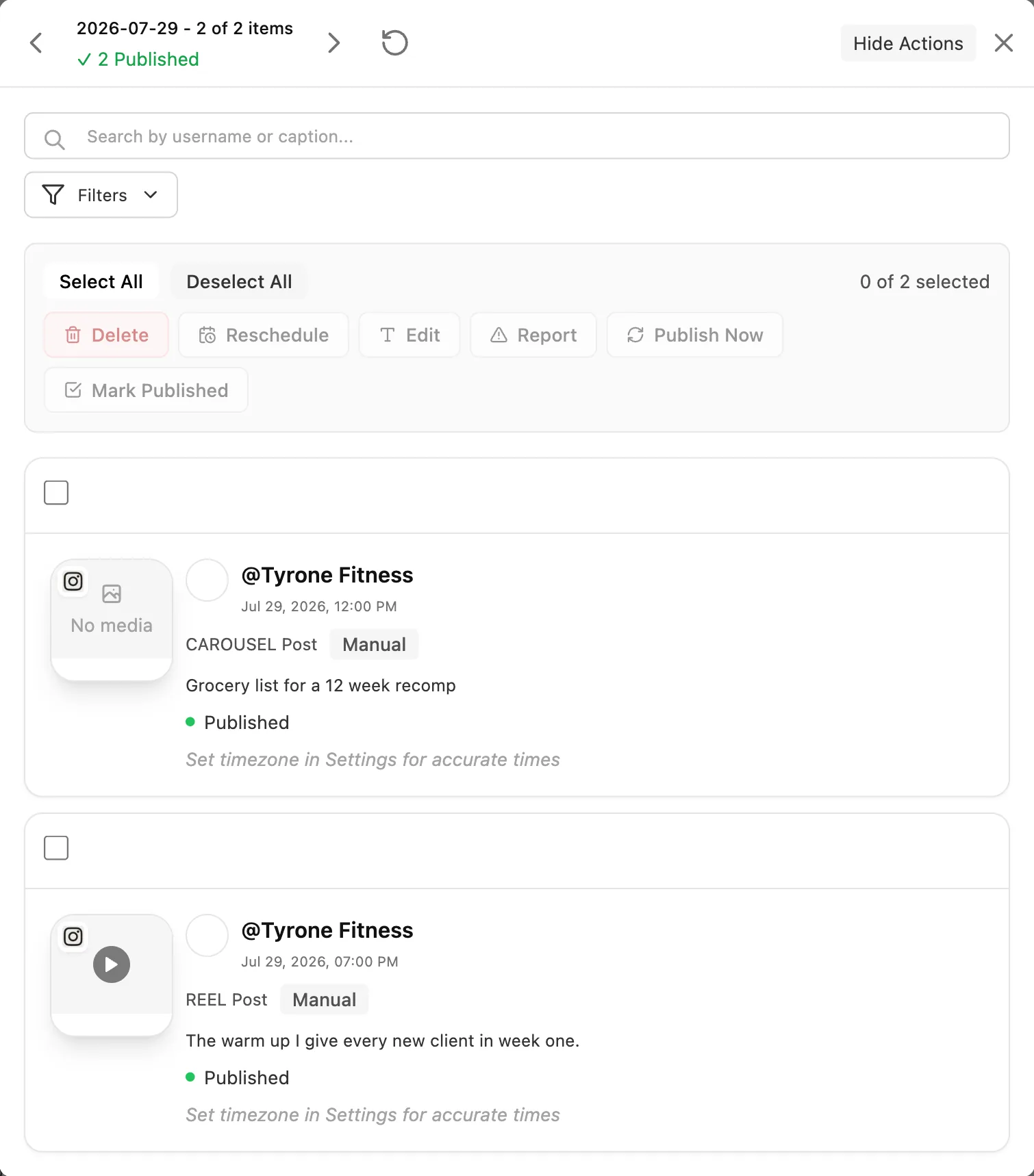Close the panel with the X icon
Viewport: 1034px width, 1176px height.
1003,43
